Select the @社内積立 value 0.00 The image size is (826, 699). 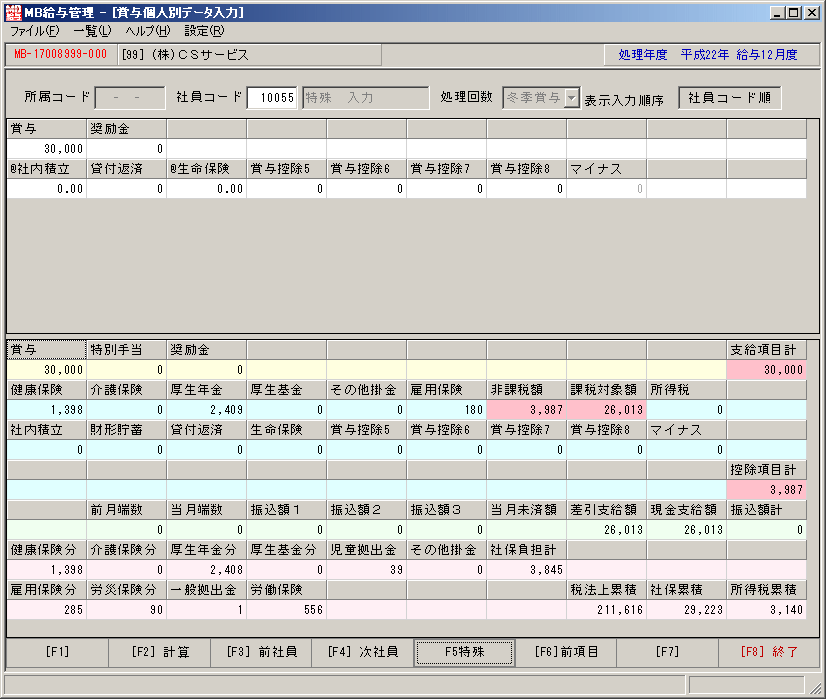click(46, 189)
